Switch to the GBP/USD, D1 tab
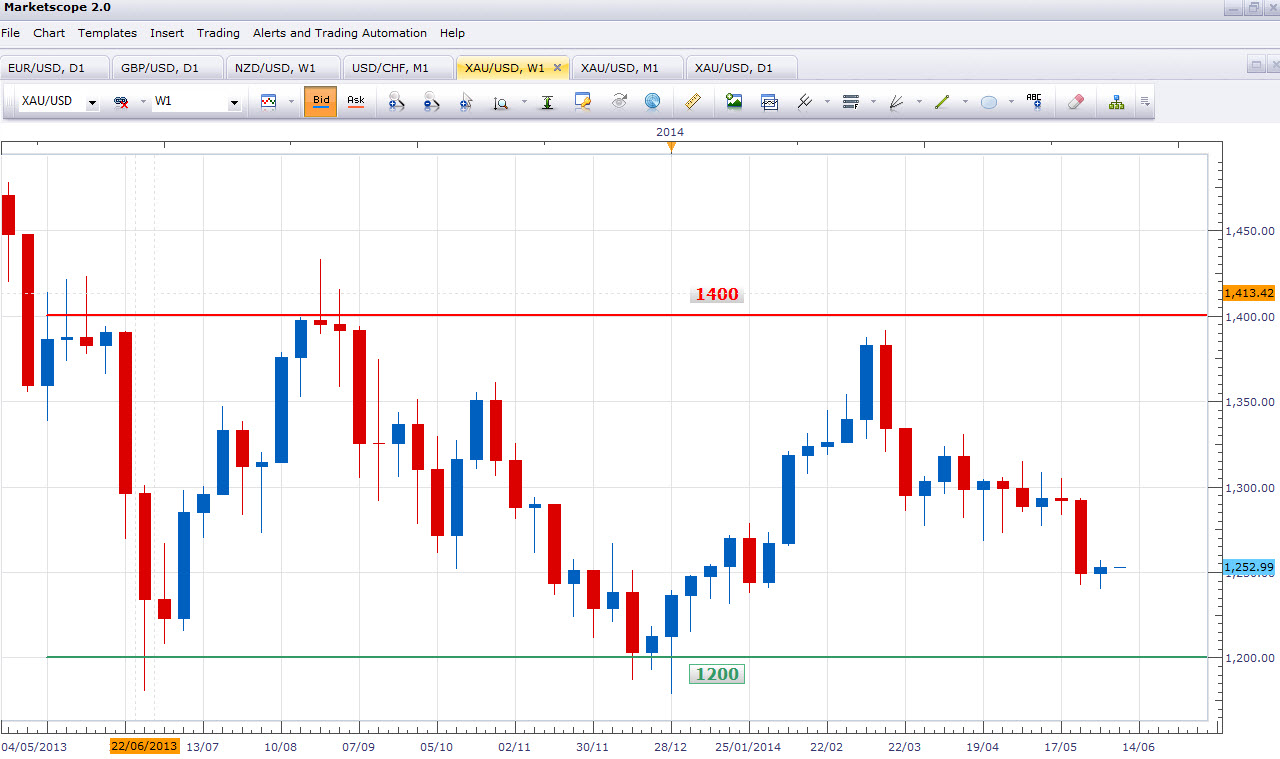Screen dimensions: 1280x759 point(167,68)
